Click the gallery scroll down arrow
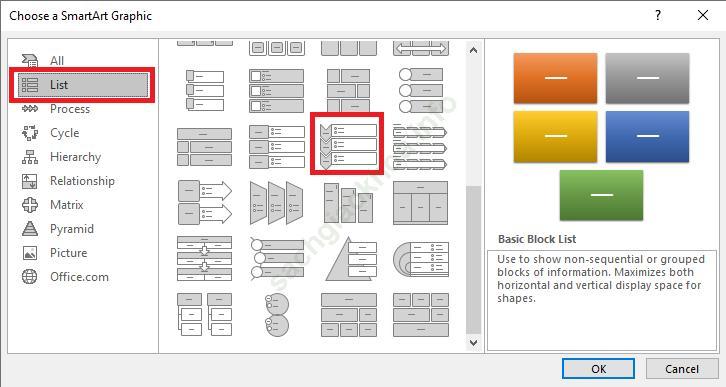Screen dimensions: 726x387 tap(473, 343)
